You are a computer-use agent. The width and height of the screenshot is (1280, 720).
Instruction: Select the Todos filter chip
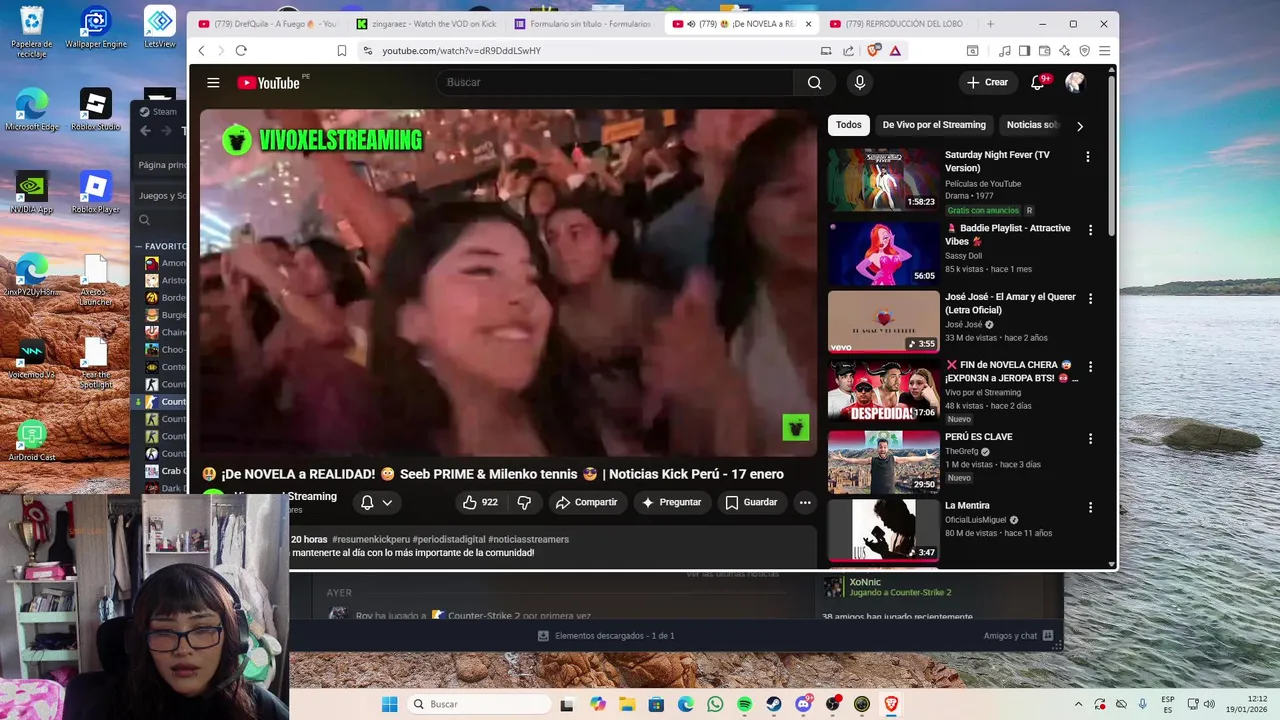(849, 125)
